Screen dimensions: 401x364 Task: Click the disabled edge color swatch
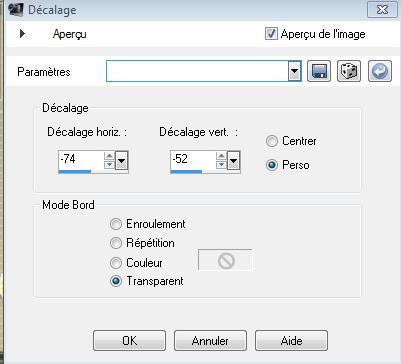226,260
